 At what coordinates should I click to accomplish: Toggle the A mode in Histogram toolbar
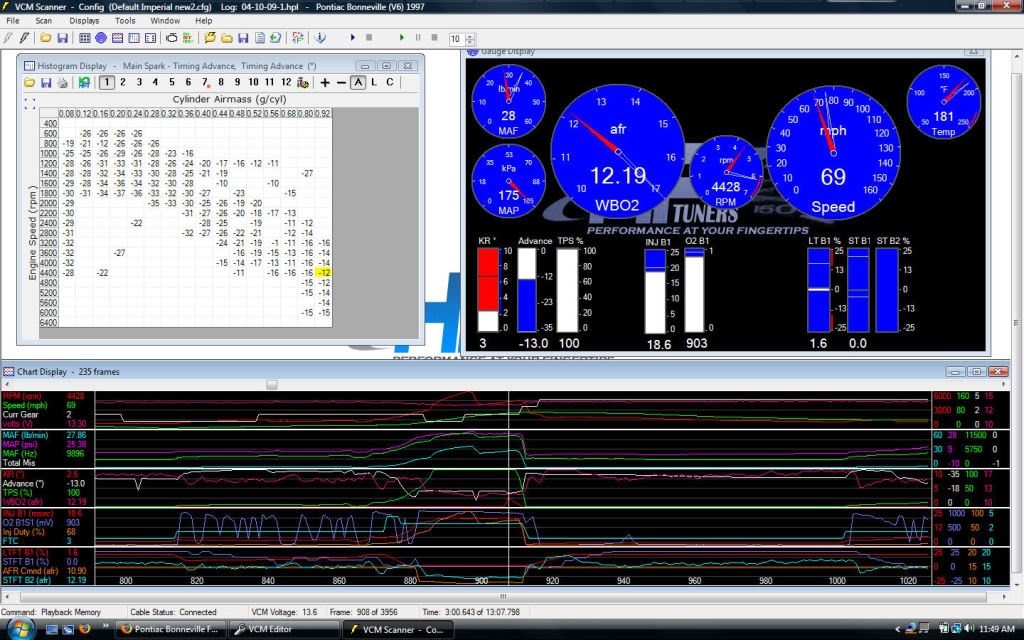(x=358, y=82)
